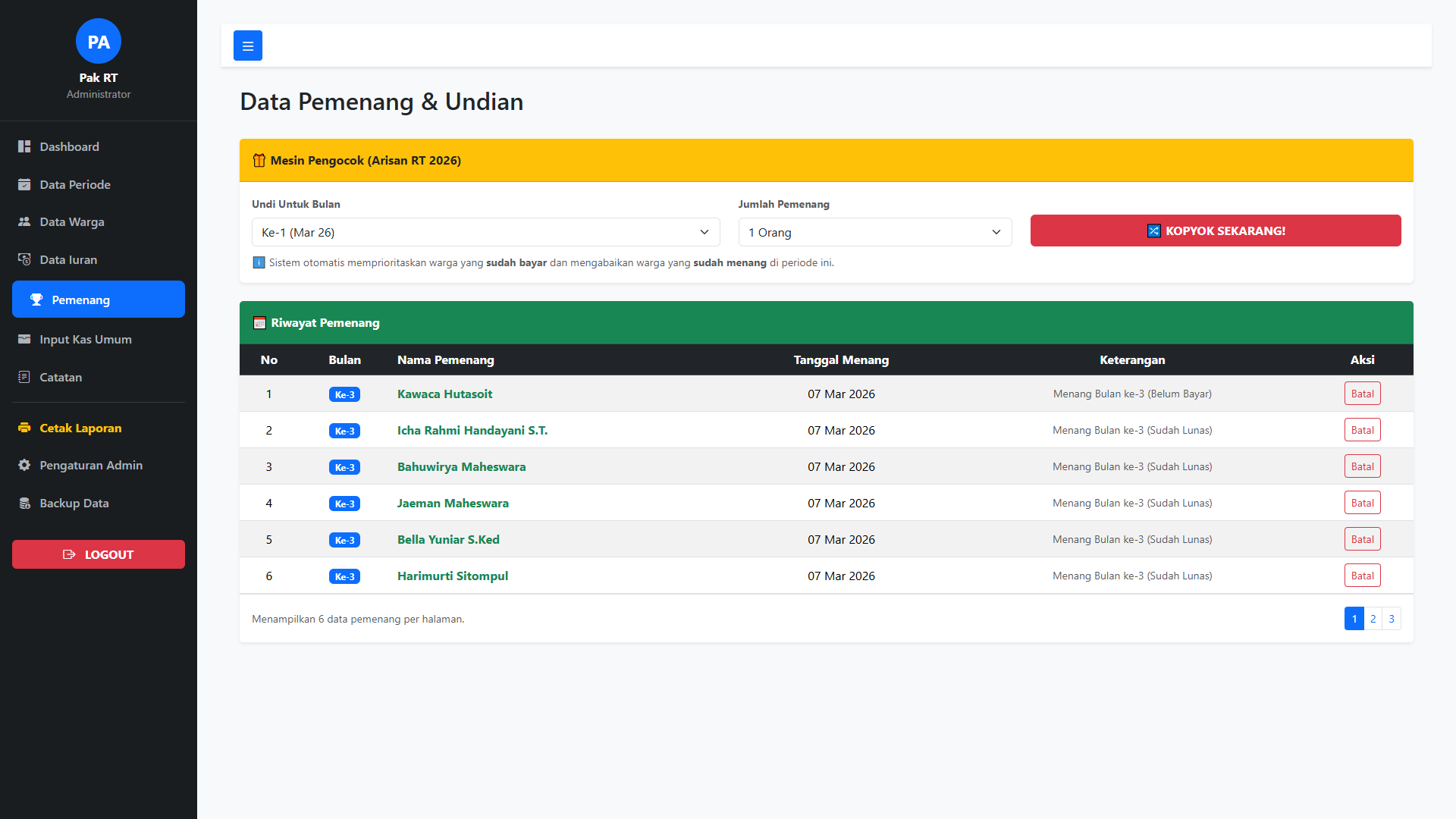Click Batal for Kawaca Hutasoit
The image size is (1456, 819).
(x=1362, y=394)
